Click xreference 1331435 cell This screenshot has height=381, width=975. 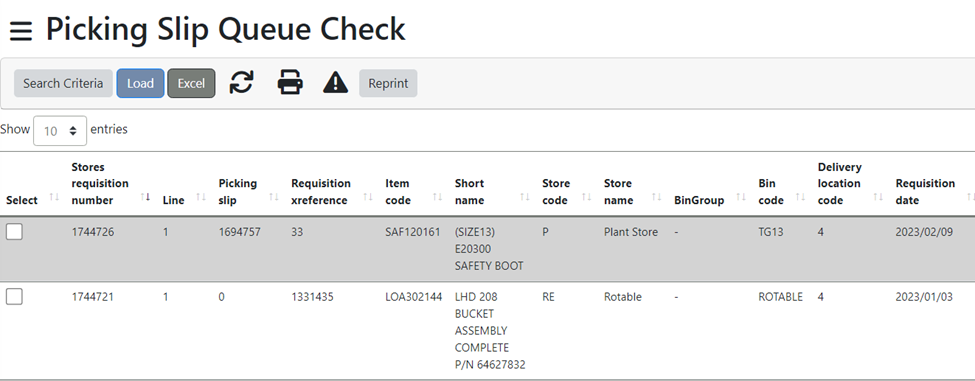coord(312,297)
